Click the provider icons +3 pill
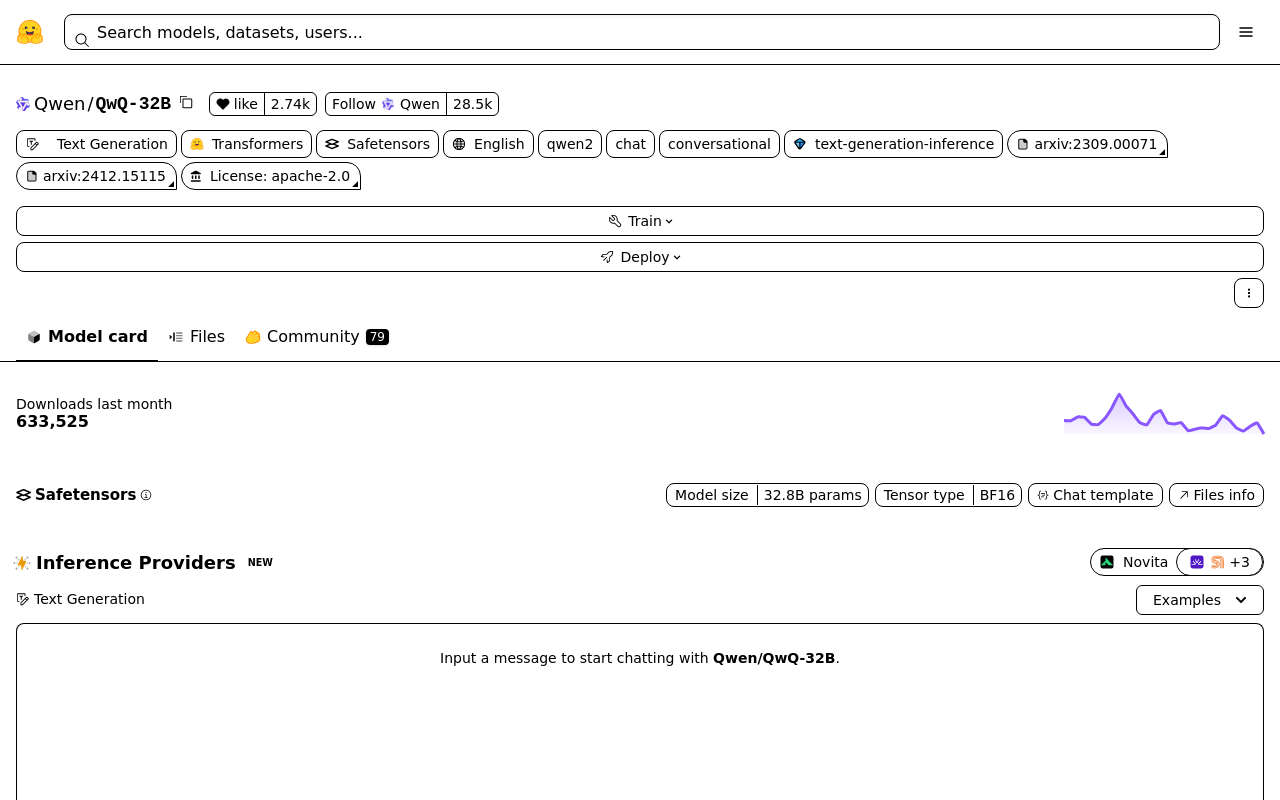 click(x=1220, y=562)
